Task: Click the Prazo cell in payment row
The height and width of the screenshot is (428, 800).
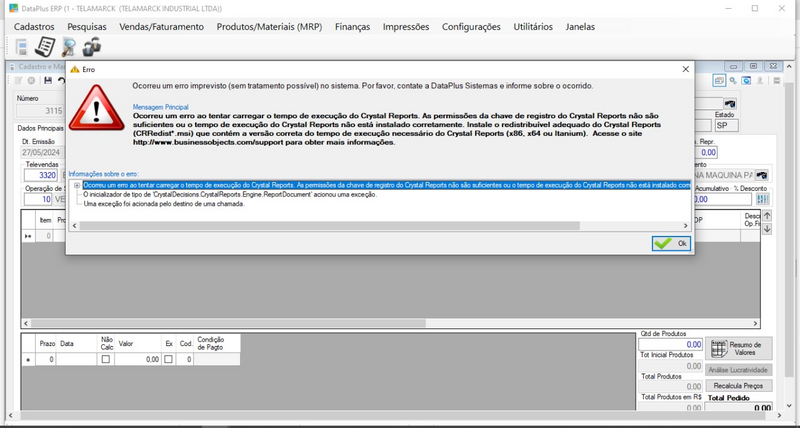Action: (x=46, y=359)
